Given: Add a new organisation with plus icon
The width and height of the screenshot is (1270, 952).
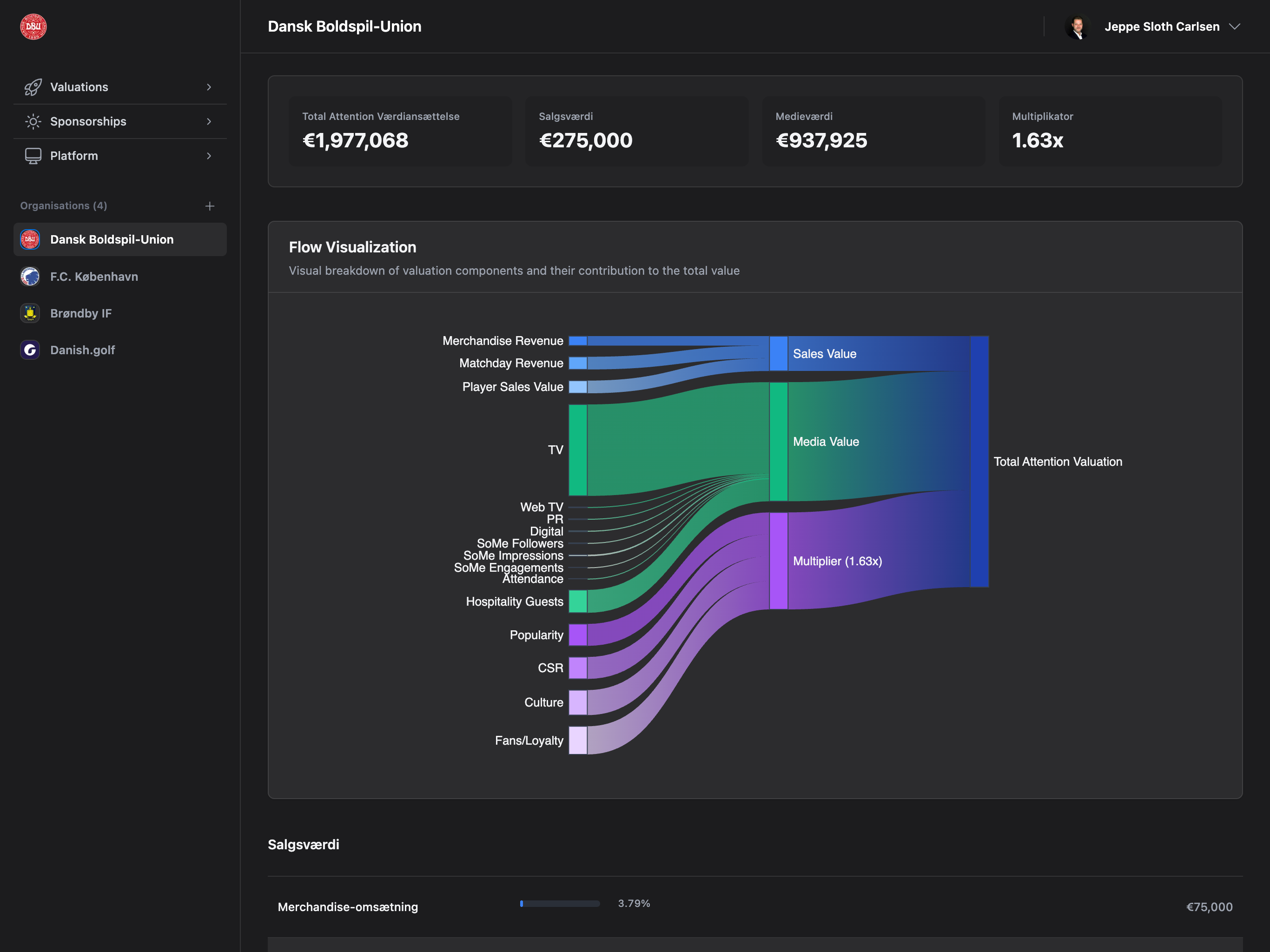Looking at the screenshot, I should (210, 206).
